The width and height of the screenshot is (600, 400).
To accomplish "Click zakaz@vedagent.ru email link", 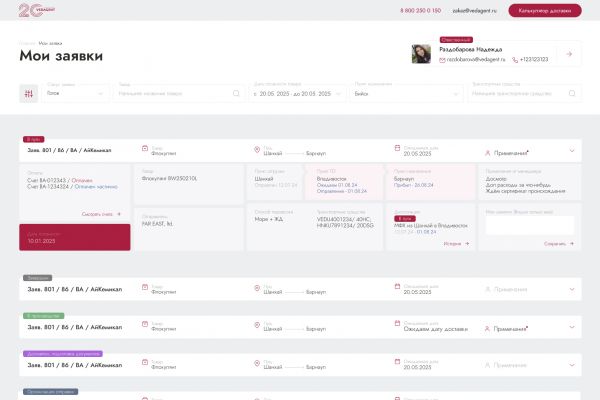I will (x=474, y=11).
